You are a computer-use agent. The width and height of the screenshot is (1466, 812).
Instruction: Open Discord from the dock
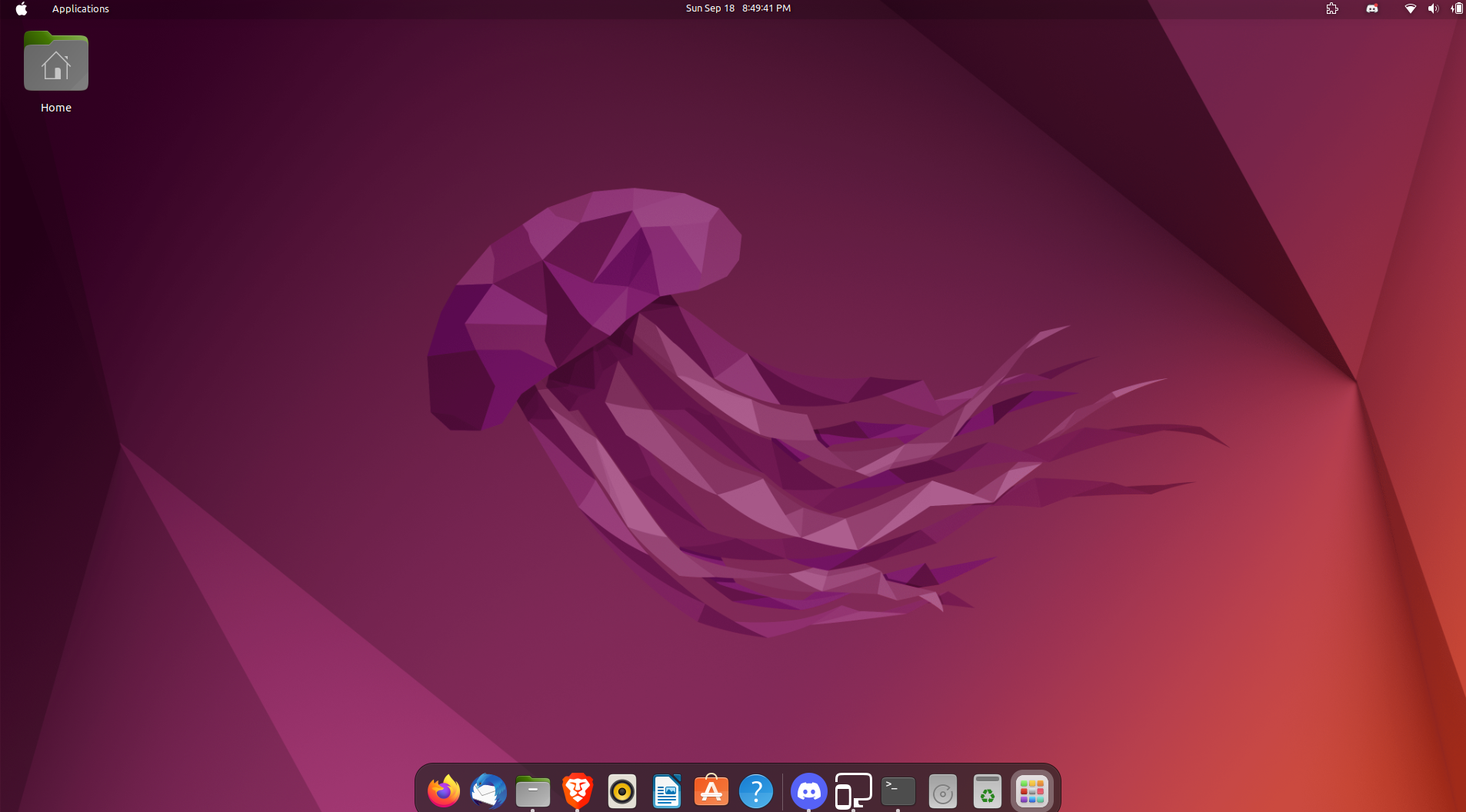coord(808,790)
